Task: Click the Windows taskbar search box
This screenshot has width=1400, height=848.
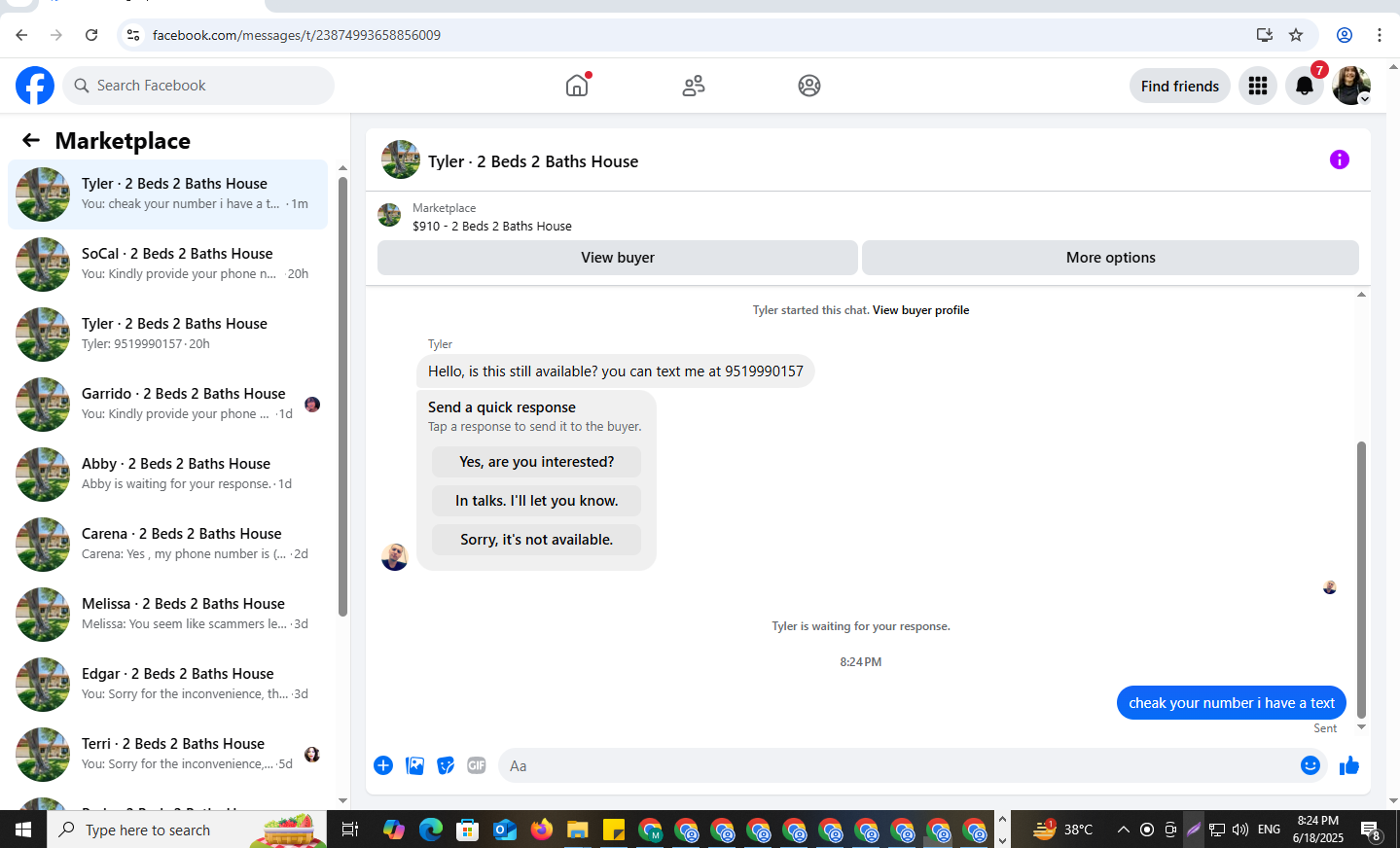Action: (x=187, y=830)
